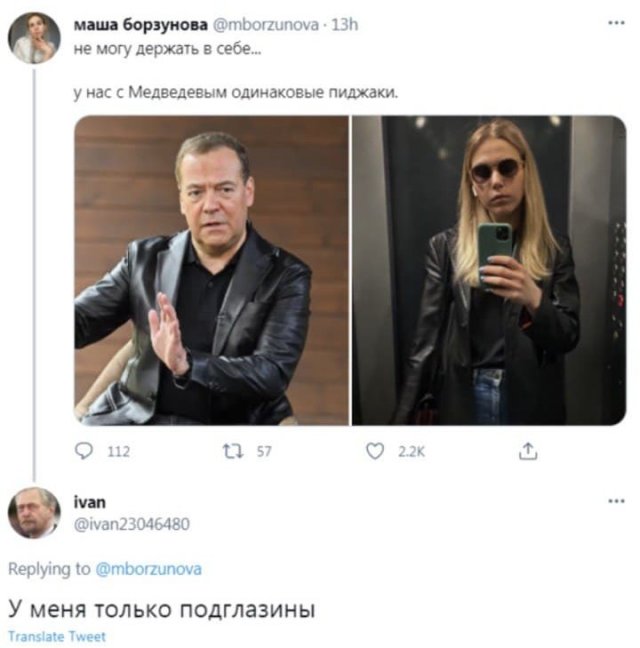Open ivan's profile avatar
Image resolution: width=640 pixels, height=648 pixels.
tap(33, 514)
